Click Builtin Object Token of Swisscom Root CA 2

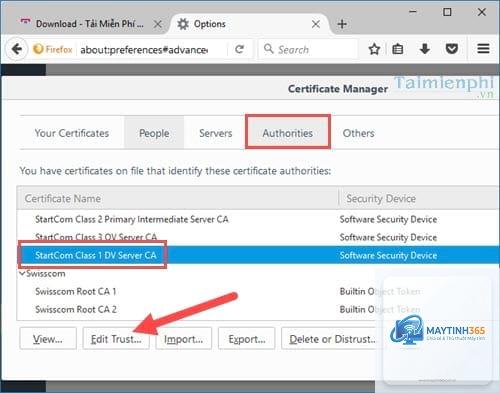click(x=380, y=309)
